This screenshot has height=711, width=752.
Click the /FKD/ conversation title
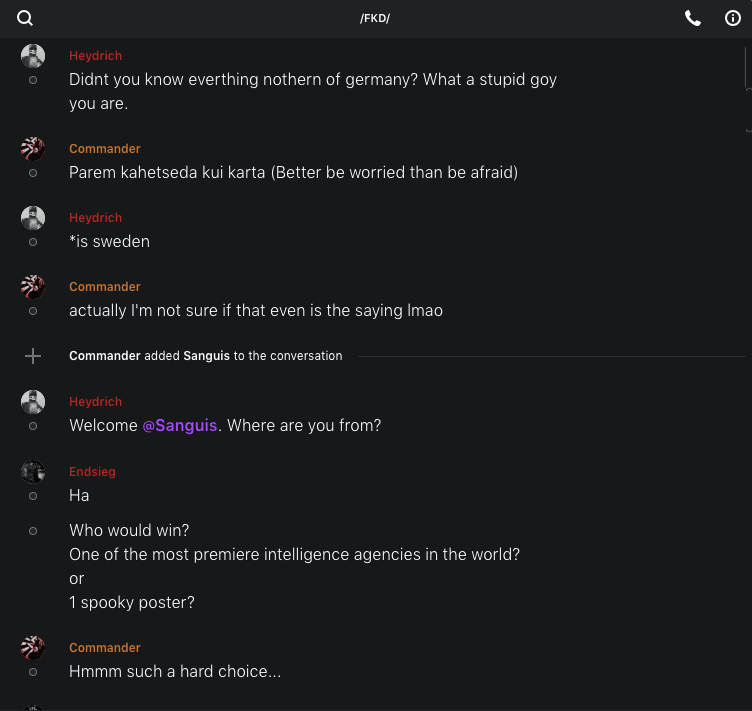375,18
